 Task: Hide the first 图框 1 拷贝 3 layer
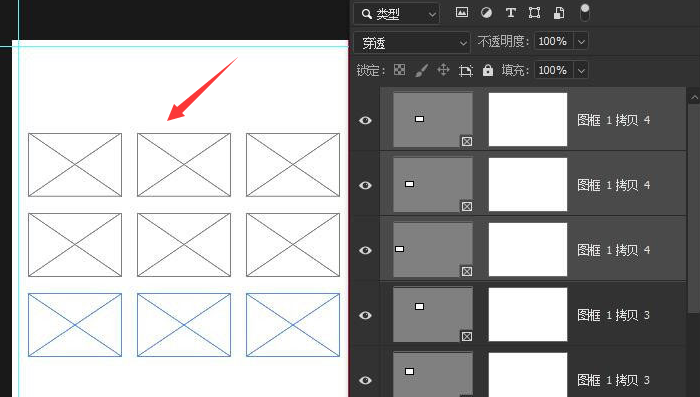point(365,315)
